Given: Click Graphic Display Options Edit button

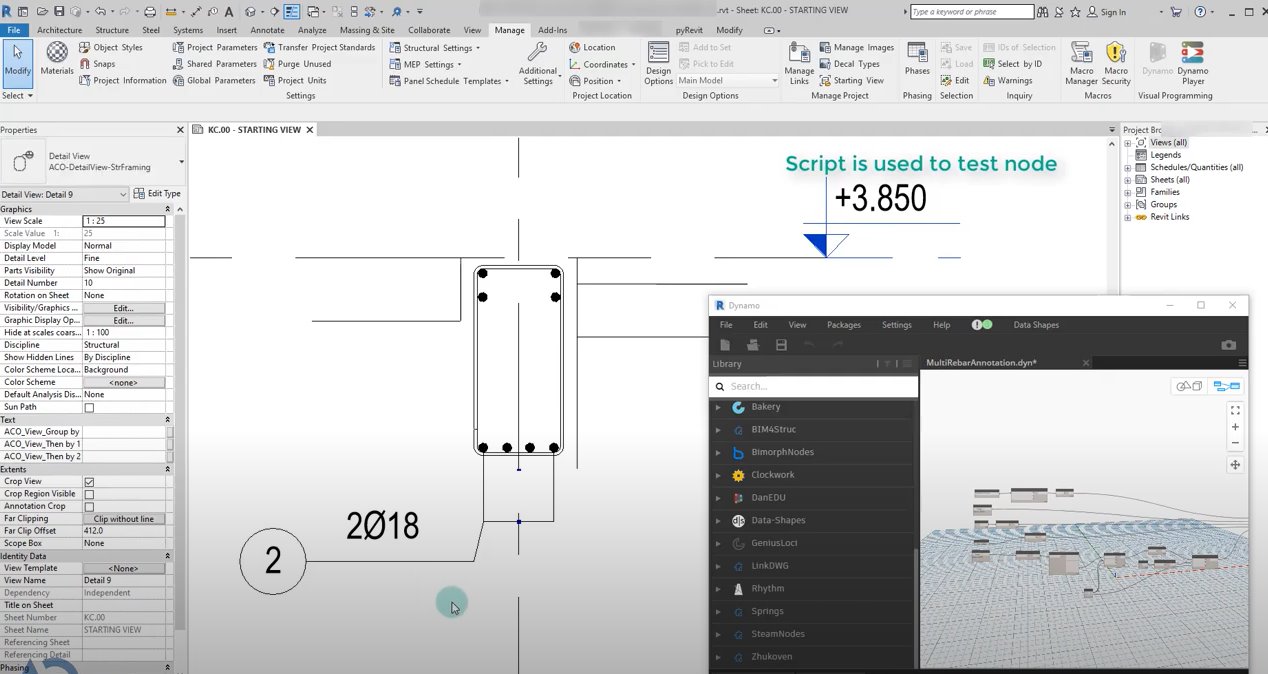Looking at the screenshot, I should coord(123,320).
